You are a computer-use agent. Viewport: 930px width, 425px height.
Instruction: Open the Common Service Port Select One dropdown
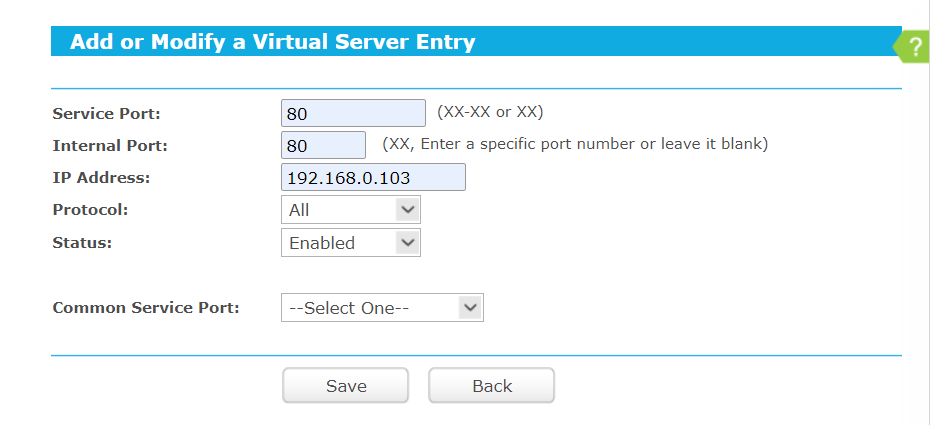pyautogui.click(x=382, y=308)
